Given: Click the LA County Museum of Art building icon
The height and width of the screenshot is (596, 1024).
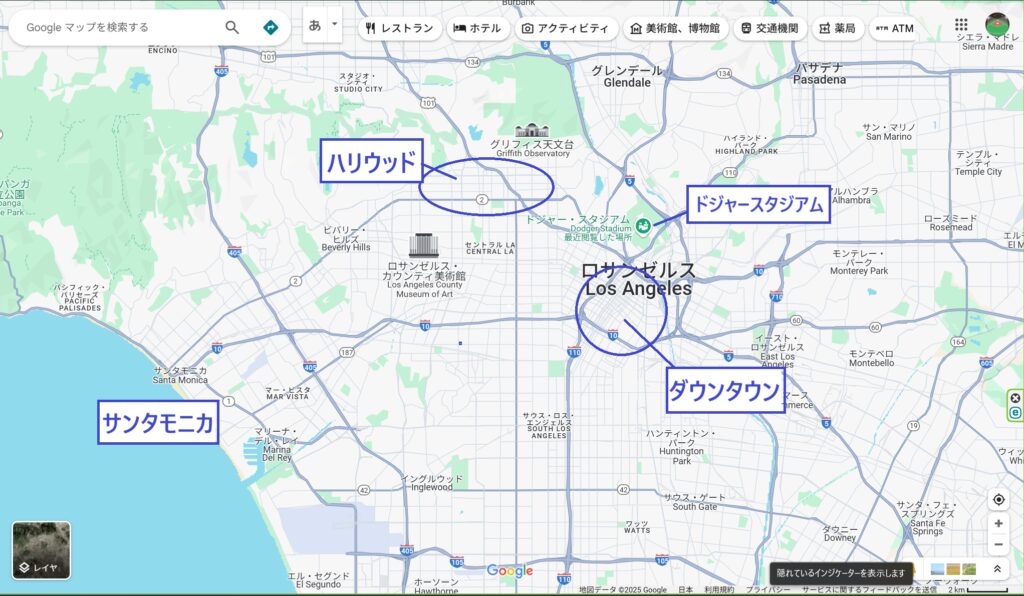Looking at the screenshot, I should (x=424, y=245).
